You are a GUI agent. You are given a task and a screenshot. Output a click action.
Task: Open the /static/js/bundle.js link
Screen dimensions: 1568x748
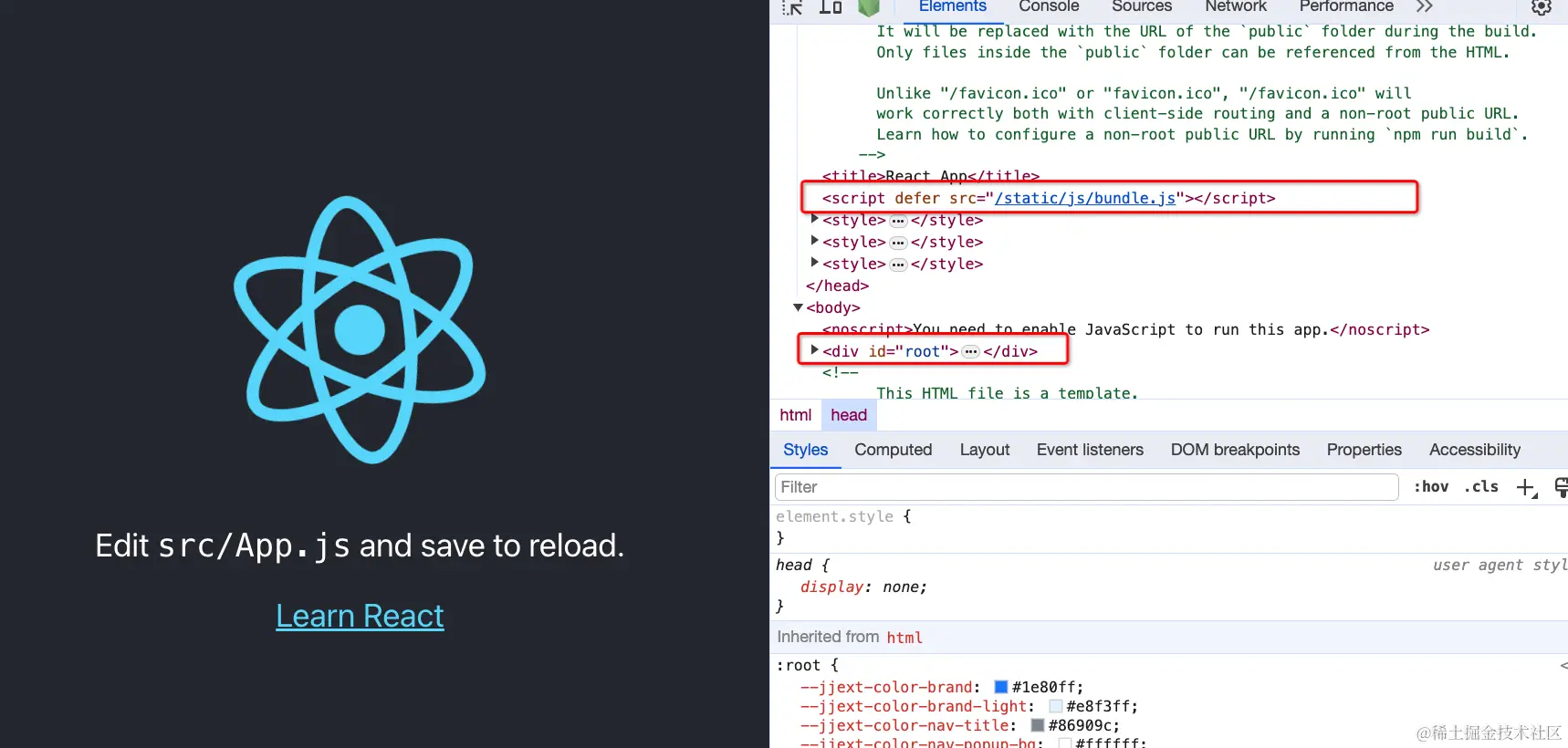(x=1085, y=198)
